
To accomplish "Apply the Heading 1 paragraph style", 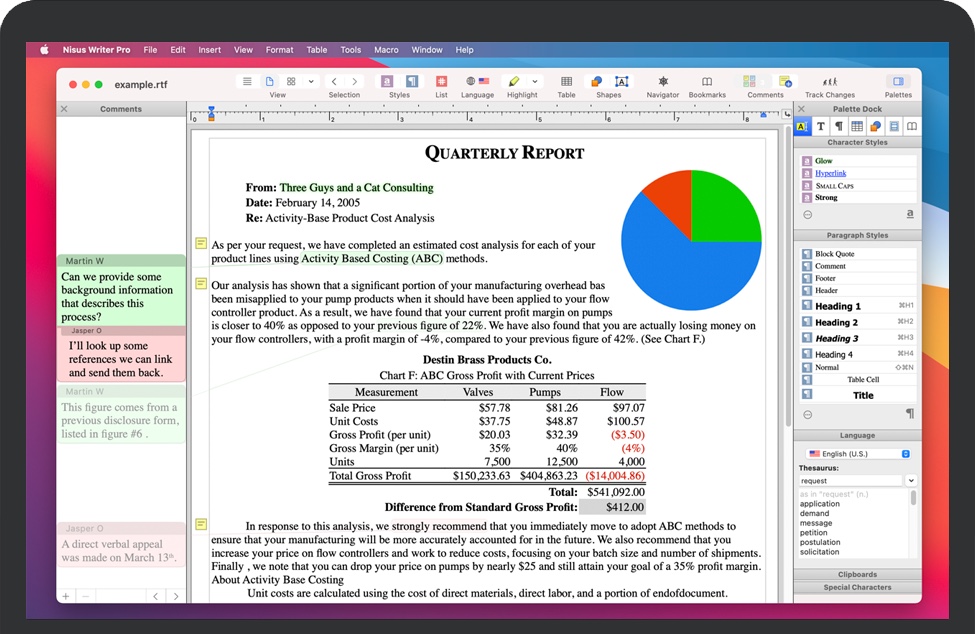I will 837,306.
